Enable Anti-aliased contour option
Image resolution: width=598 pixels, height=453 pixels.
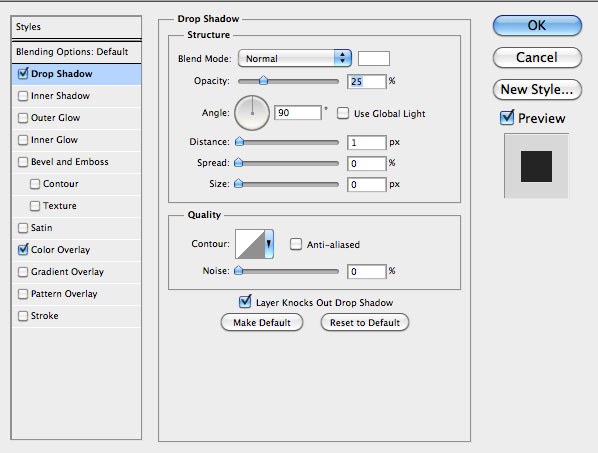point(296,244)
